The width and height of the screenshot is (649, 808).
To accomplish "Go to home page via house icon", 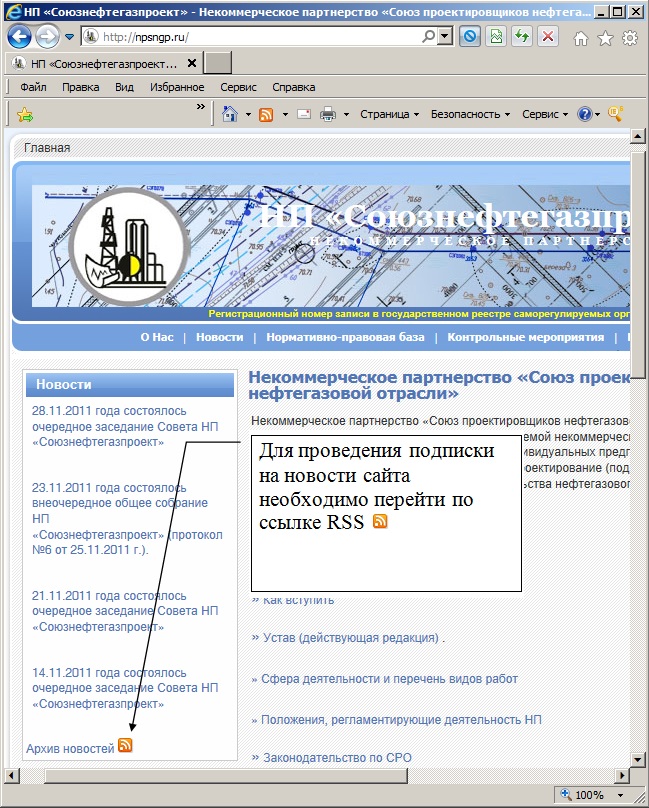I will click(x=581, y=38).
